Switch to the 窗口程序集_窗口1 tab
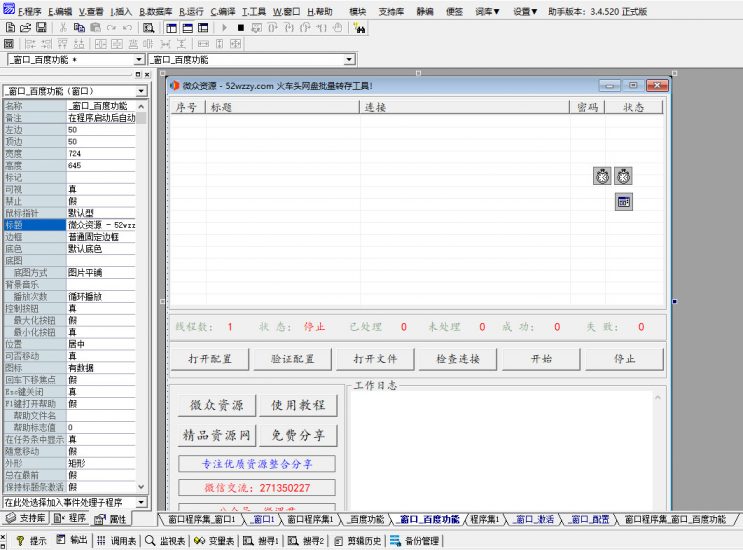Viewport: 743px width, 550px height. (x=201, y=519)
